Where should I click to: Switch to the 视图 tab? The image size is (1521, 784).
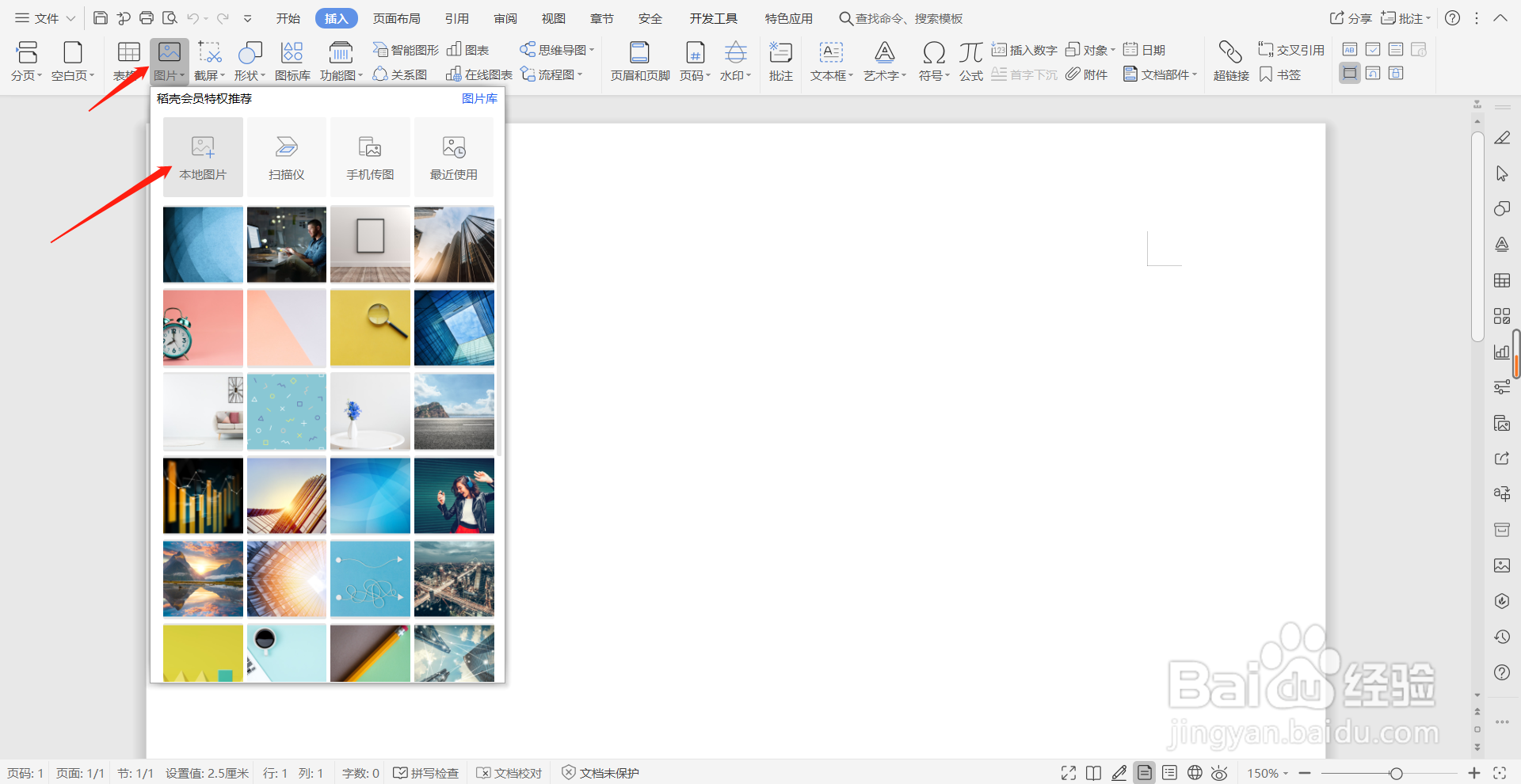tap(554, 18)
